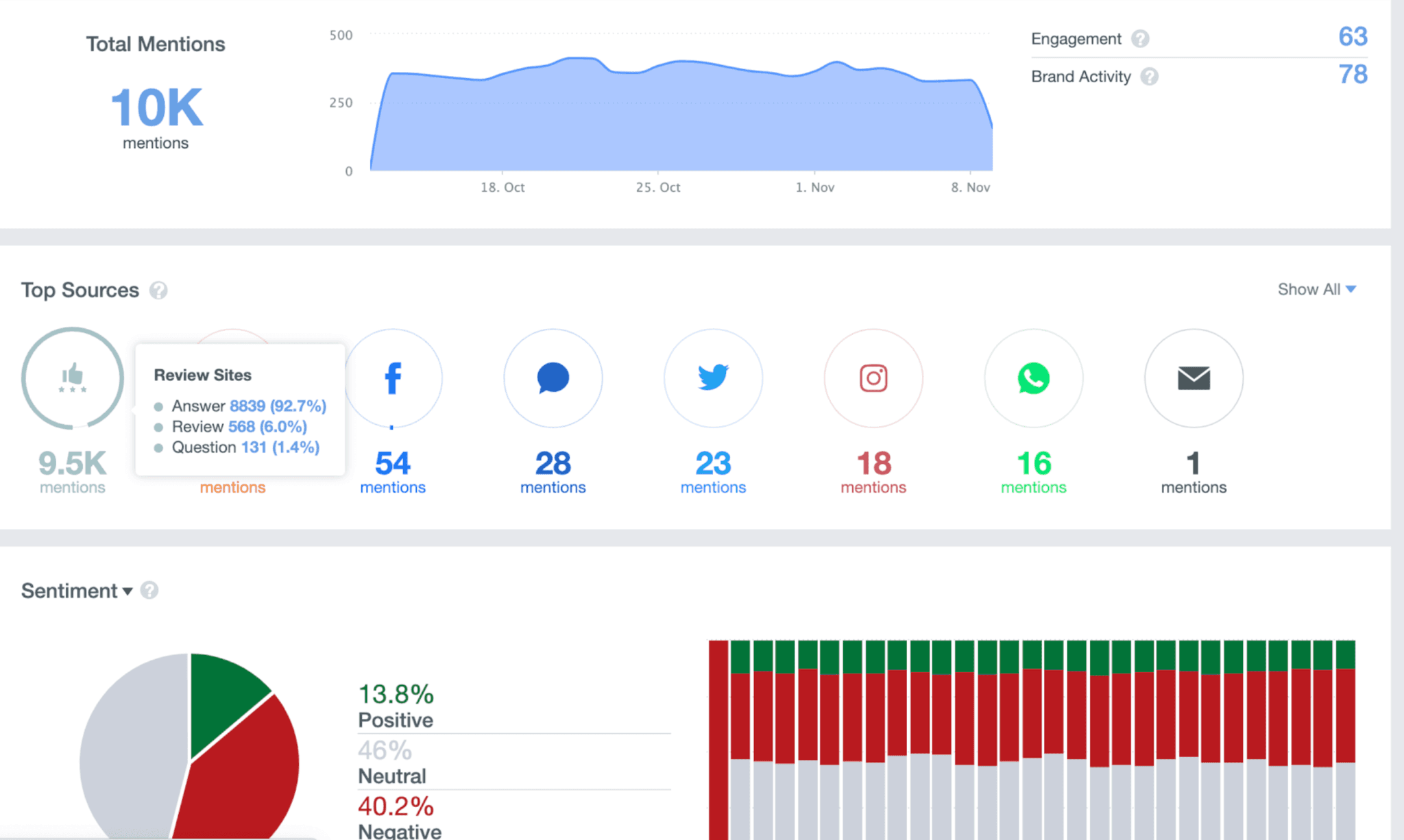This screenshot has height=840, width=1404.
Task: Click help icon beside Brand Activity
Action: pos(1149,77)
